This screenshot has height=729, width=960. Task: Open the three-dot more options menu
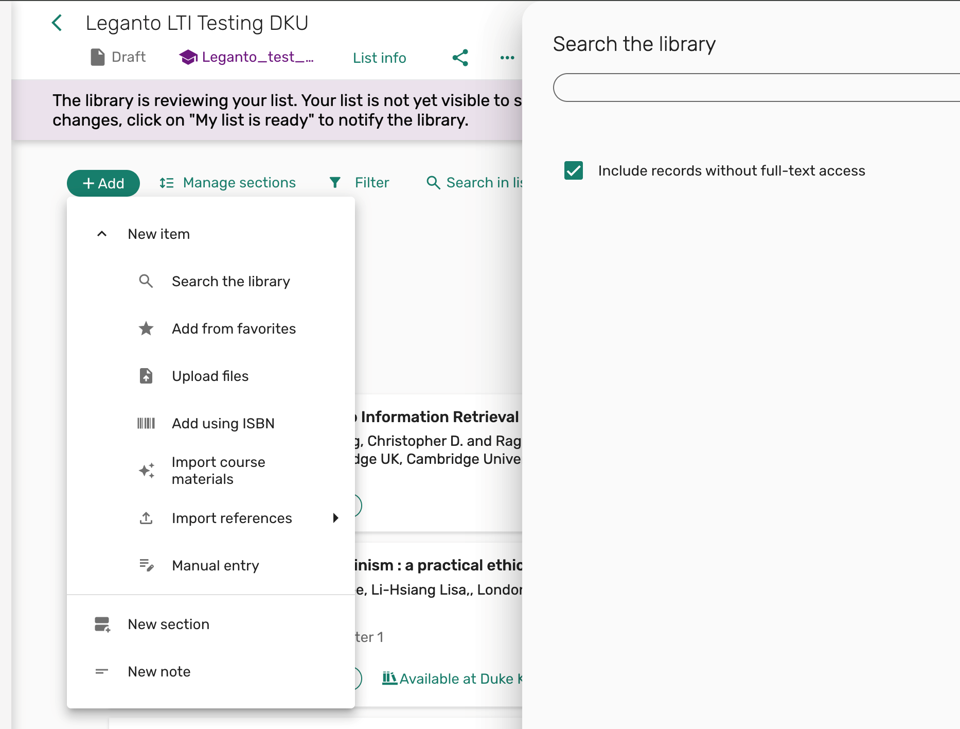point(507,58)
